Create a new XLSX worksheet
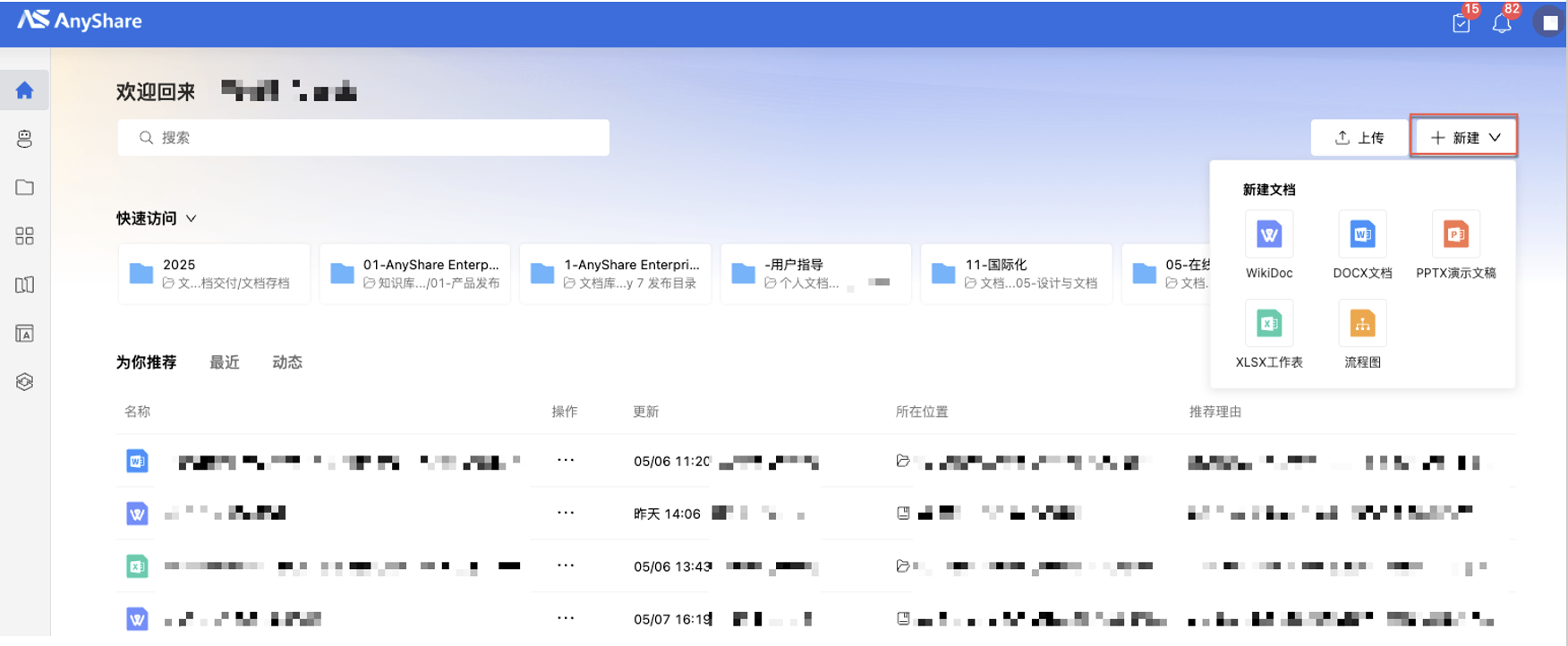The width and height of the screenshot is (1568, 646). 1268,324
